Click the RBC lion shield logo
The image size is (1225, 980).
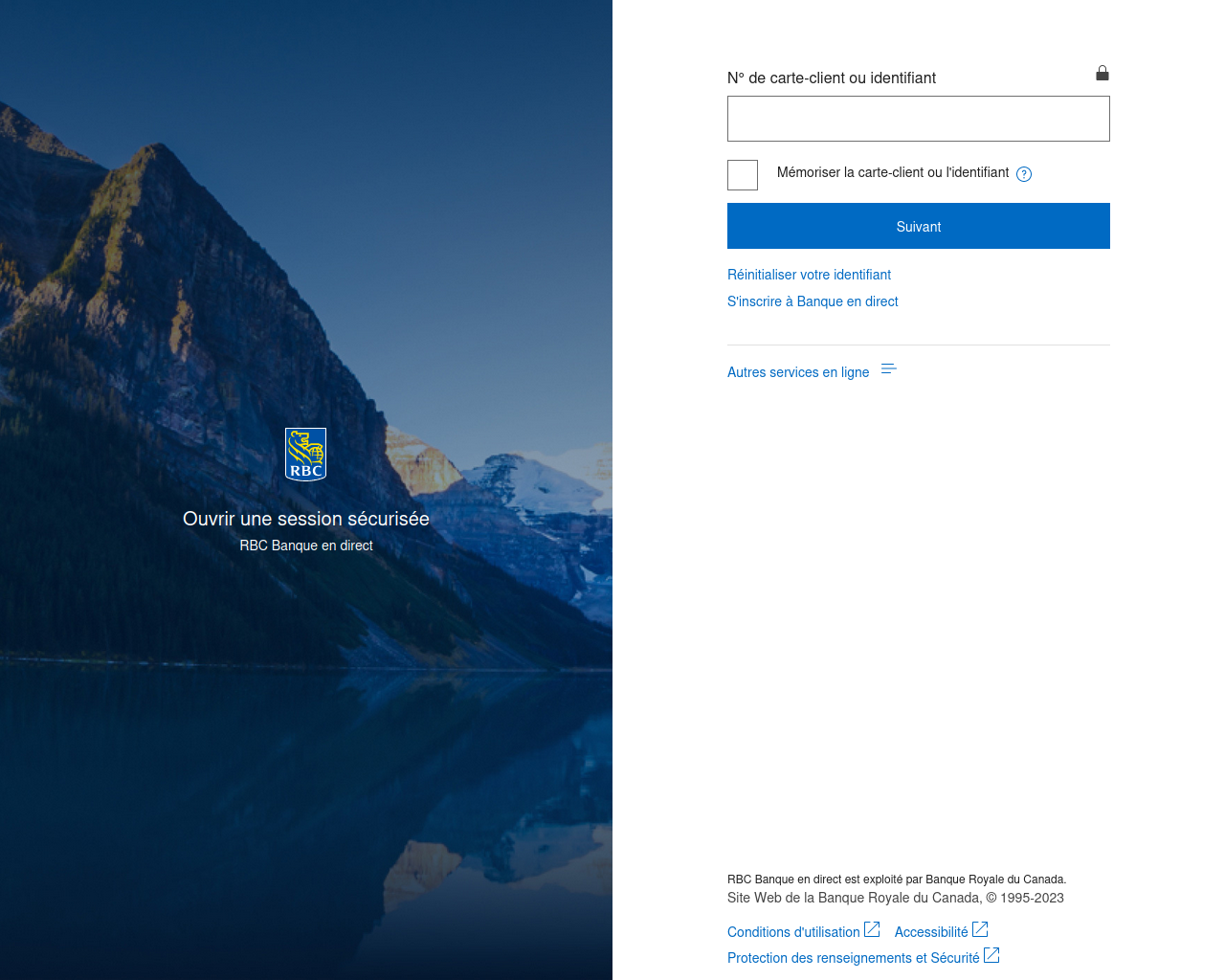306,454
